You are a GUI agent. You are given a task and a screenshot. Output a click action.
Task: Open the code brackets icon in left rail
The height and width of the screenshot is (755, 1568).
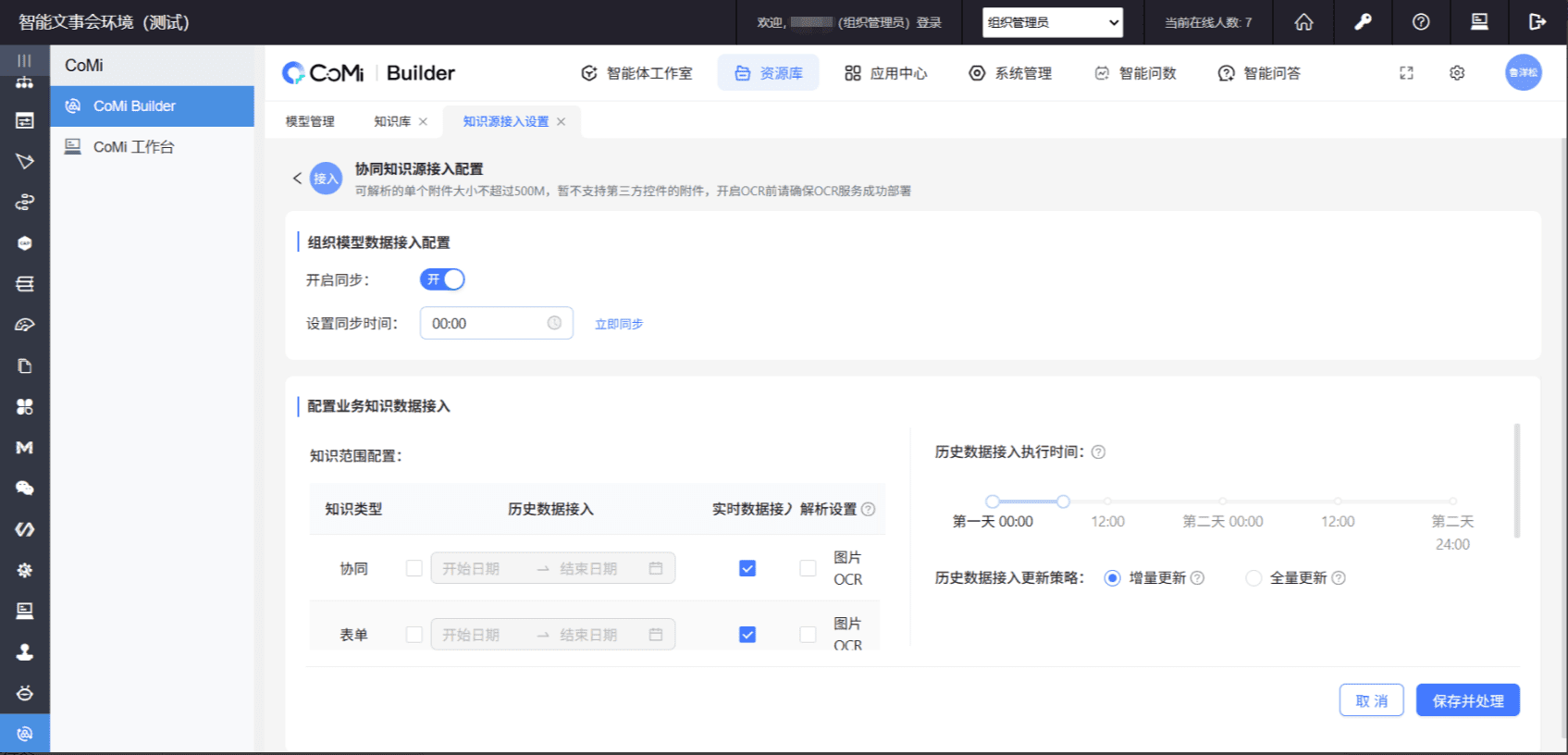click(x=25, y=529)
